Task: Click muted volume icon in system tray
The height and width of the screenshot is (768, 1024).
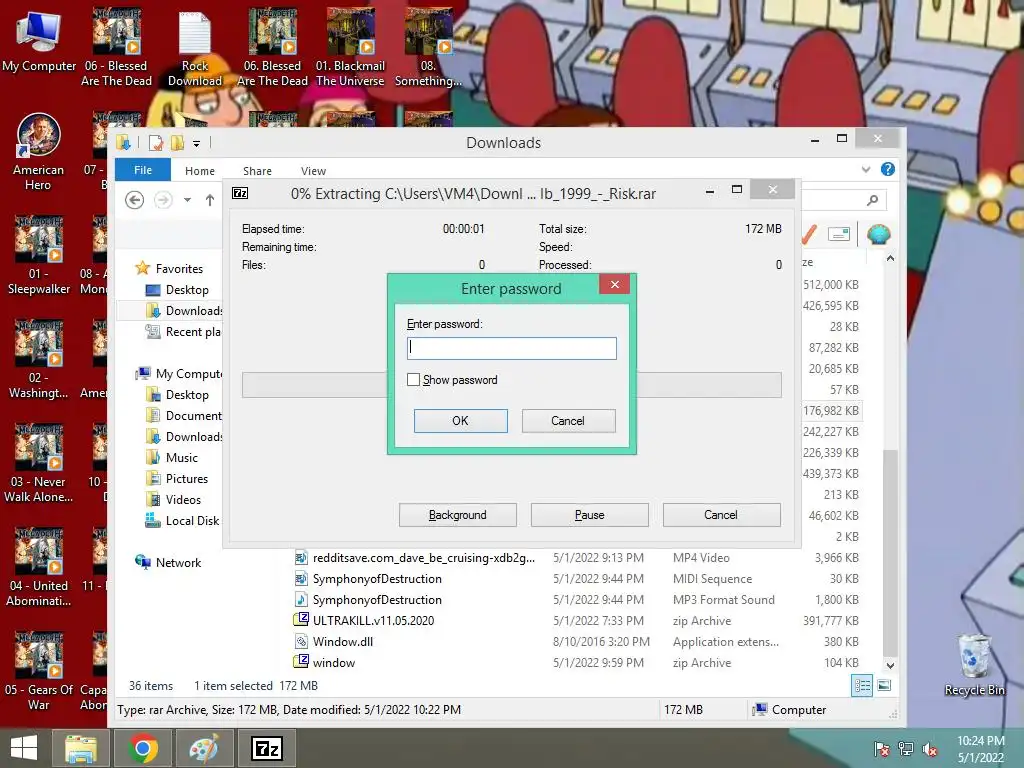Action: pos(930,749)
